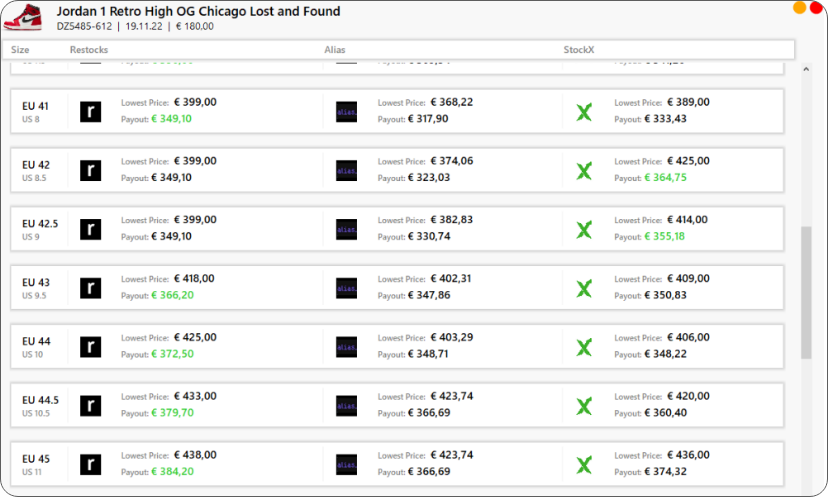The image size is (828, 497).
Task: Click the Restocks column header
Action: point(89,49)
